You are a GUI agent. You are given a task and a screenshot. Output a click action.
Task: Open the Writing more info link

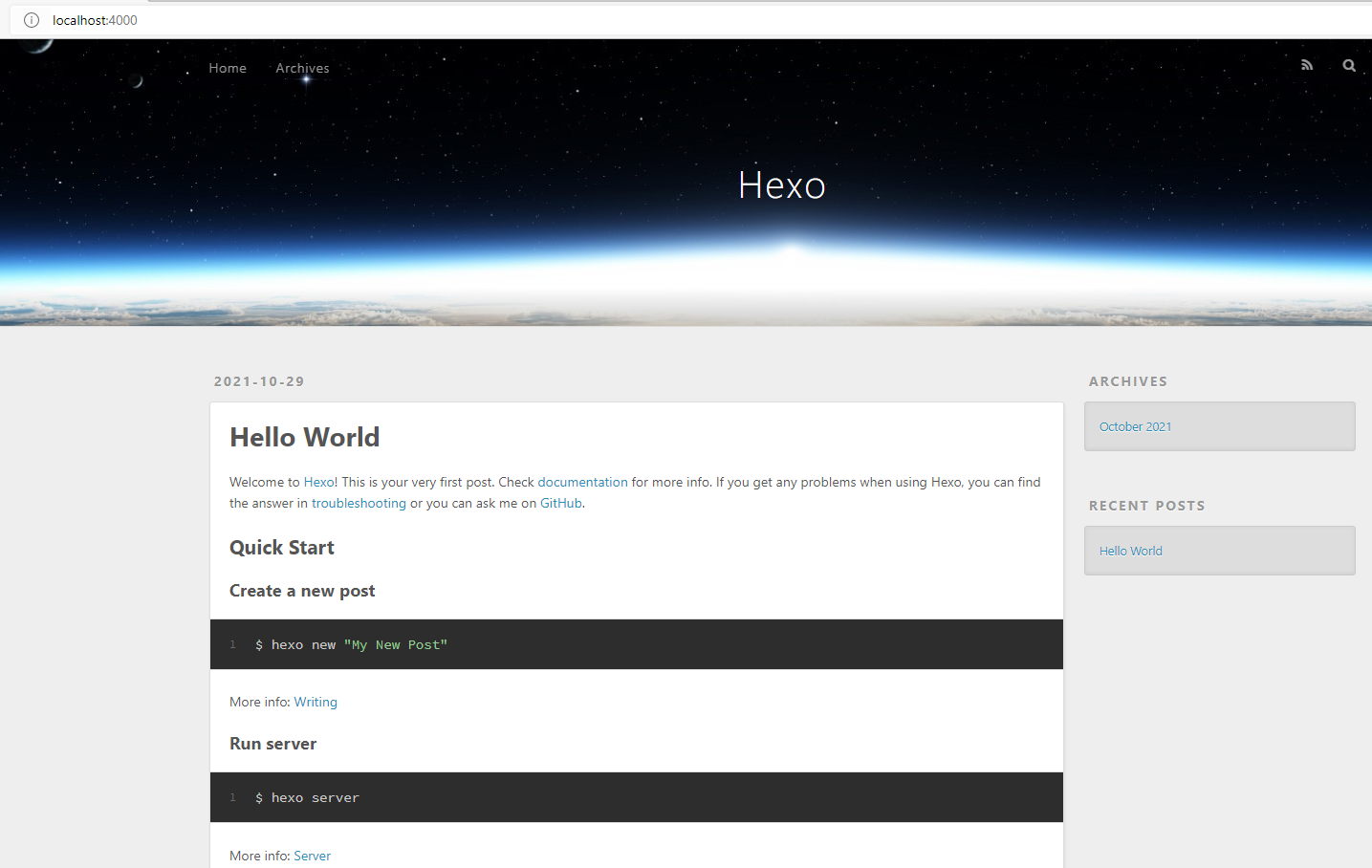click(x=316, y=702)
